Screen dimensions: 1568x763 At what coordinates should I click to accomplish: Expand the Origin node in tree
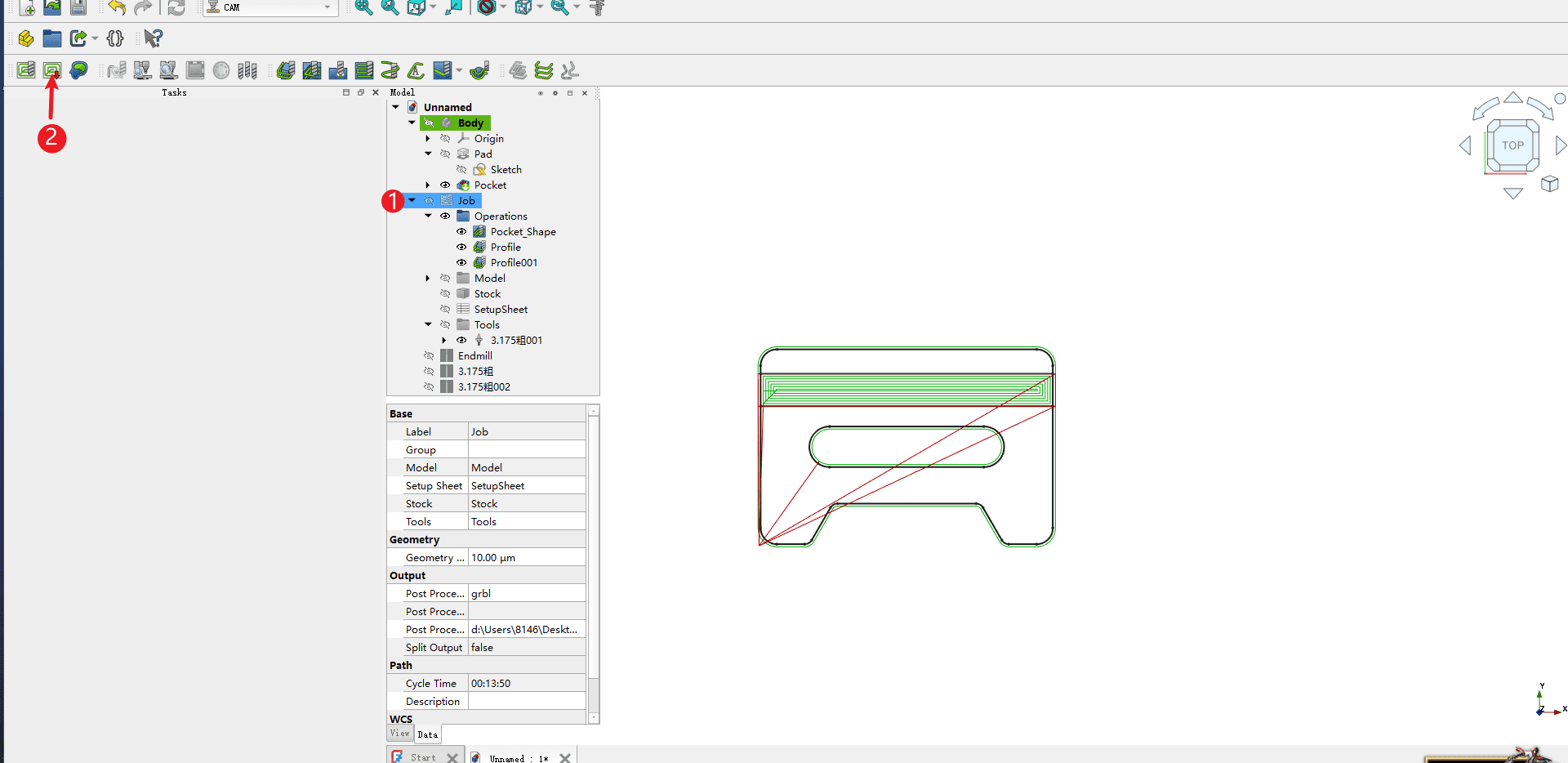428,139
